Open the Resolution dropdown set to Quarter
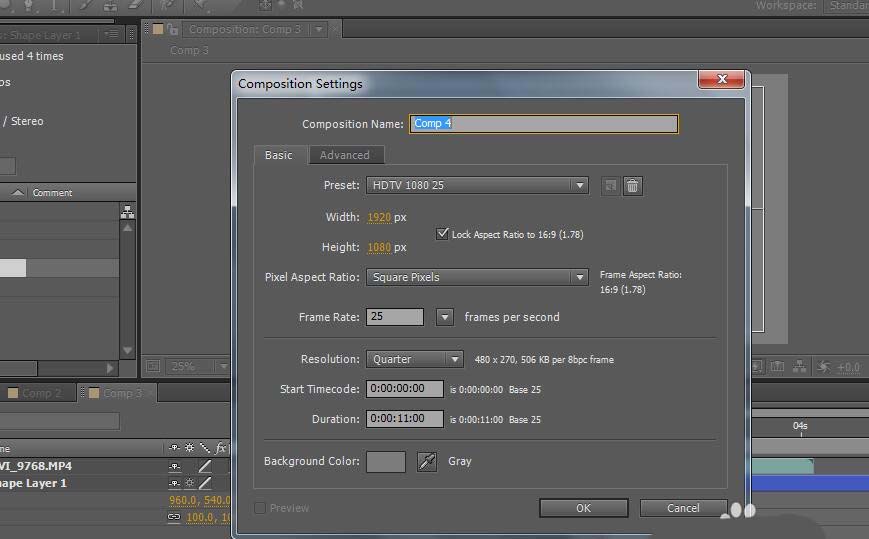This screenshot has height=539, width=869. point(414,359)
